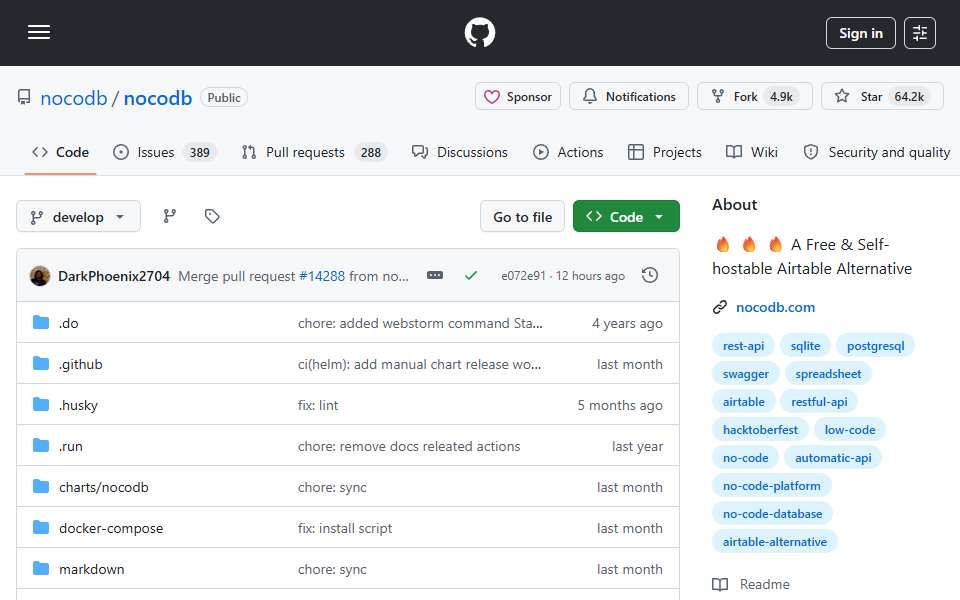960x600 pixels.
Task: Open the appearance settings sliders icon
Action: point(920,33)
